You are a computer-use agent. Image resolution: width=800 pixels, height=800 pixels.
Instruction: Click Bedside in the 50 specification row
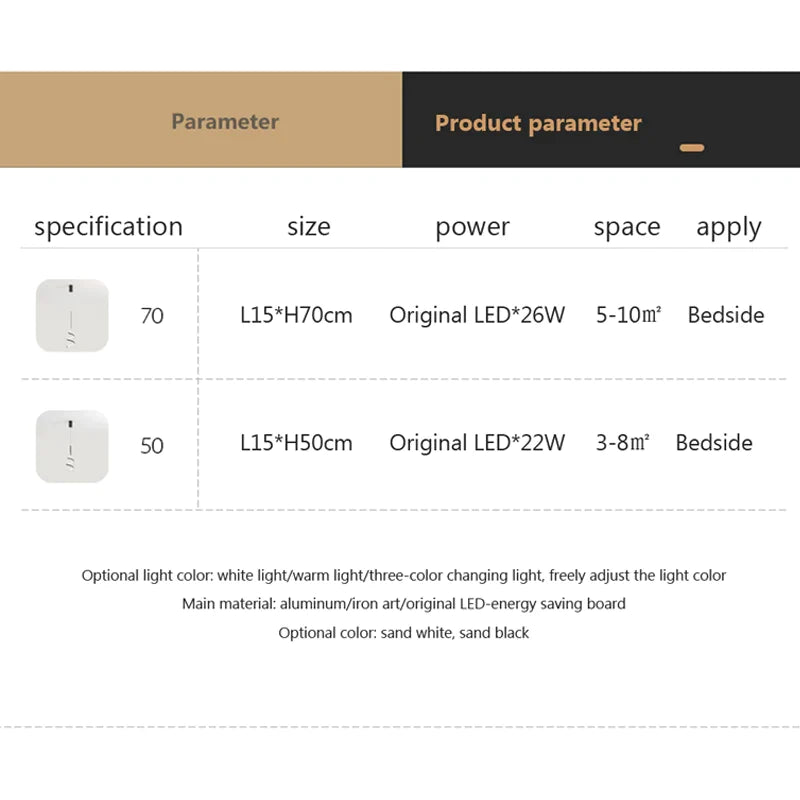pos(714,443)
